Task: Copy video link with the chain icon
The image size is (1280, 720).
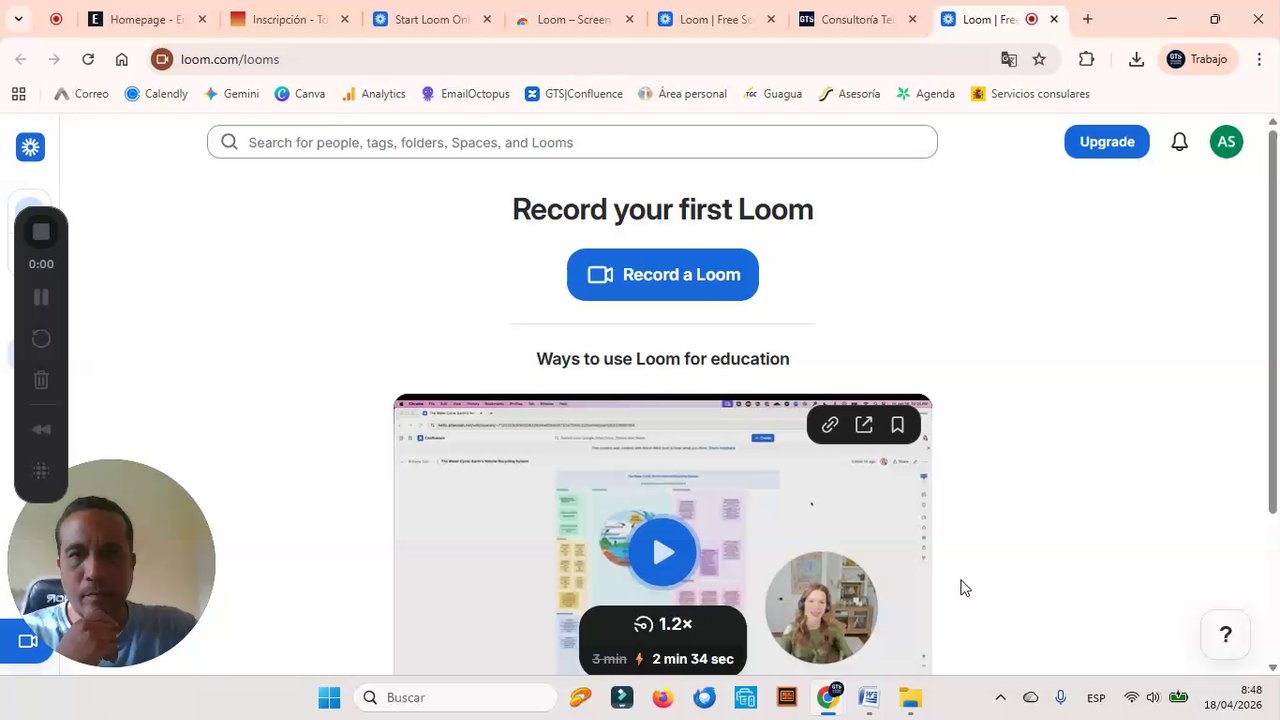Action: point(830,425)
